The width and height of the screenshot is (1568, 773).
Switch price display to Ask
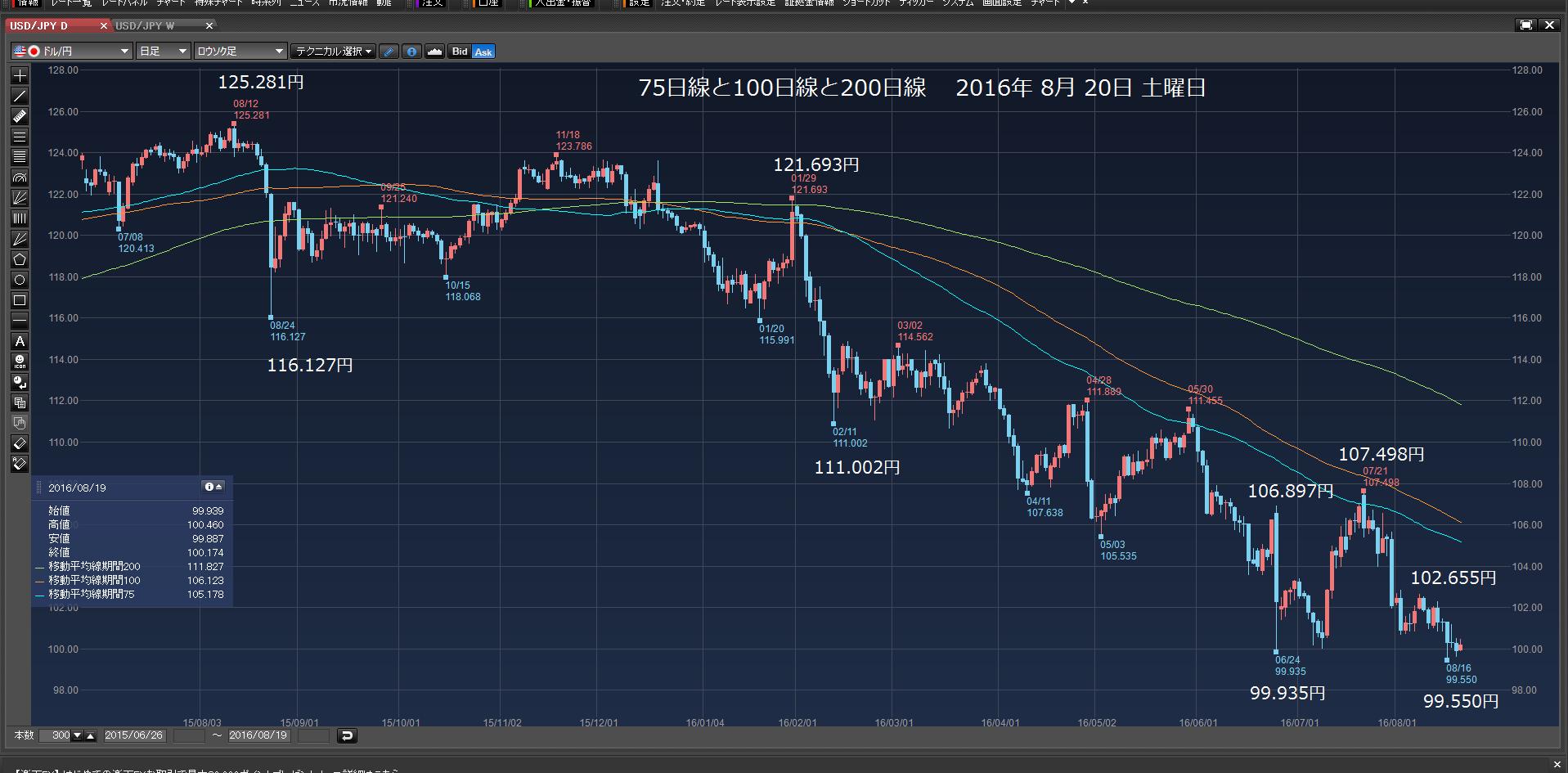pyautogui.click(x=483, y=52)
